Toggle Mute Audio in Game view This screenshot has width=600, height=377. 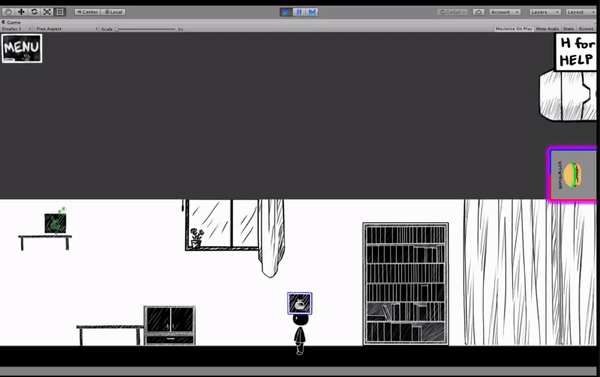click(547, 29)
